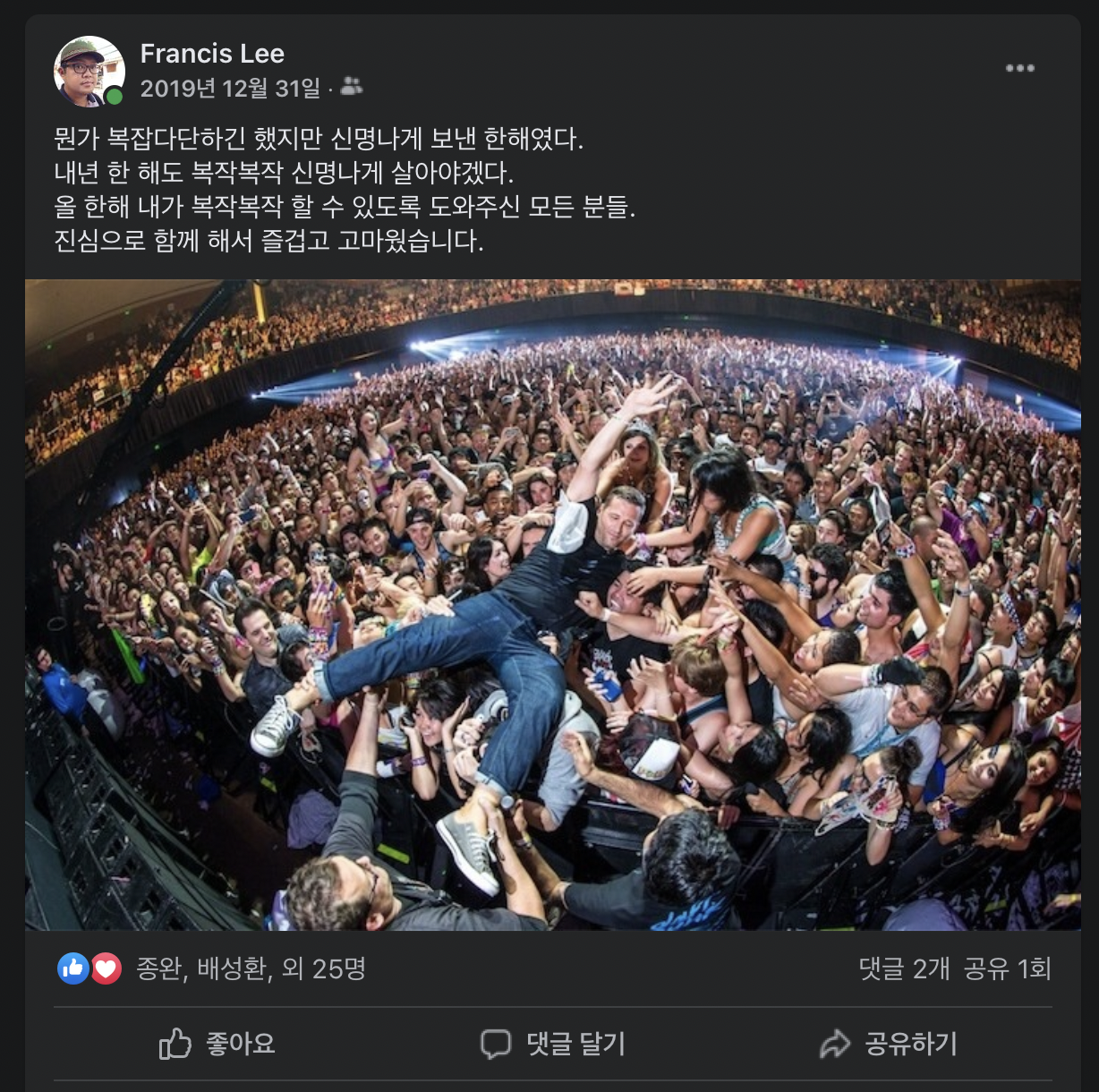Open the comments via 댓글 2개
The height and width of the screenshot is (1092, 1099).
[x=907, y=968]
